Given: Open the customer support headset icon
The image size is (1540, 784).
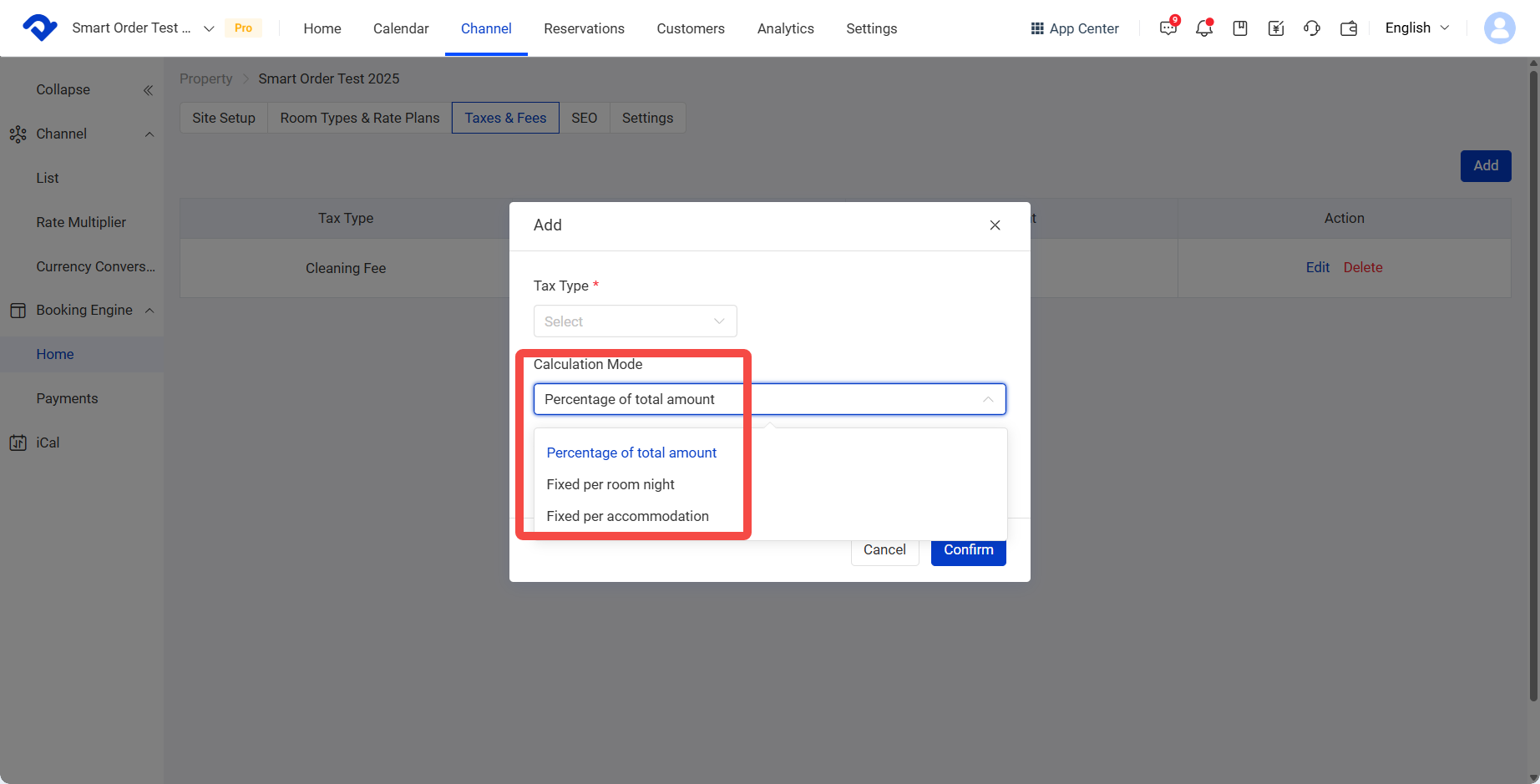Looking at the screenshot, I should 1312,28.
